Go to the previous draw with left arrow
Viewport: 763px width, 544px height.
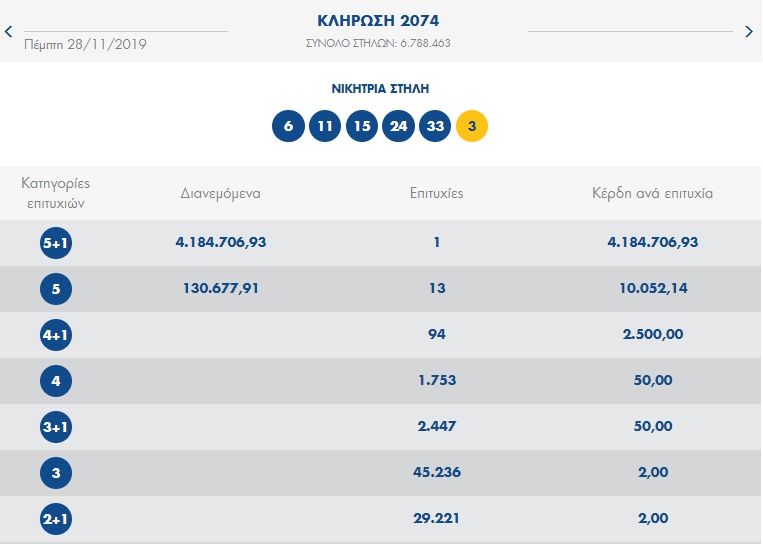coord(9,32)
